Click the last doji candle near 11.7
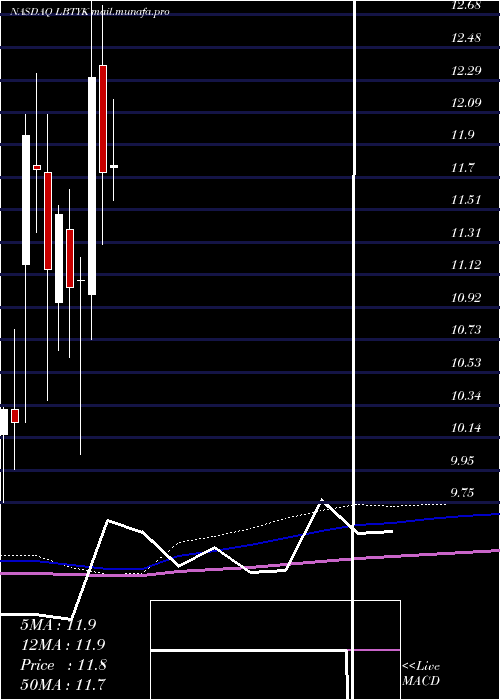This screenshot has height=700, width=500. (x=114, y=167)
